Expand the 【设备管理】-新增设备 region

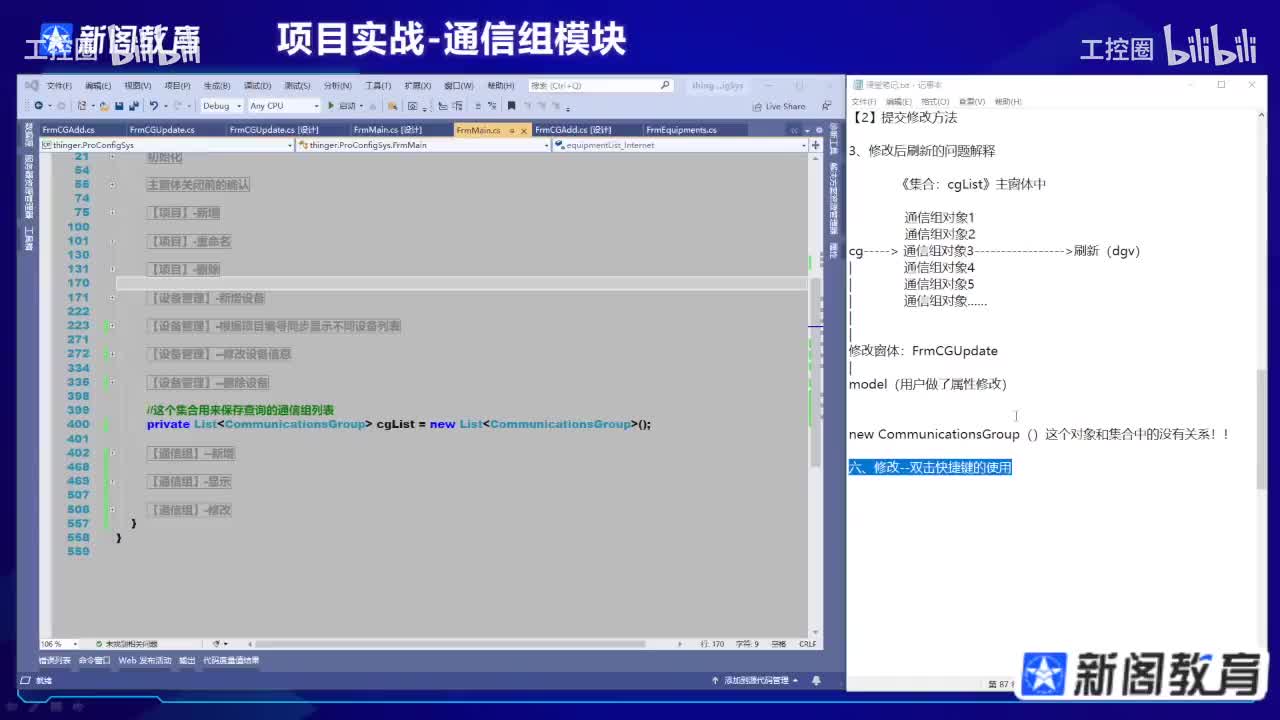pyautogui.click(x=112, y=298)
